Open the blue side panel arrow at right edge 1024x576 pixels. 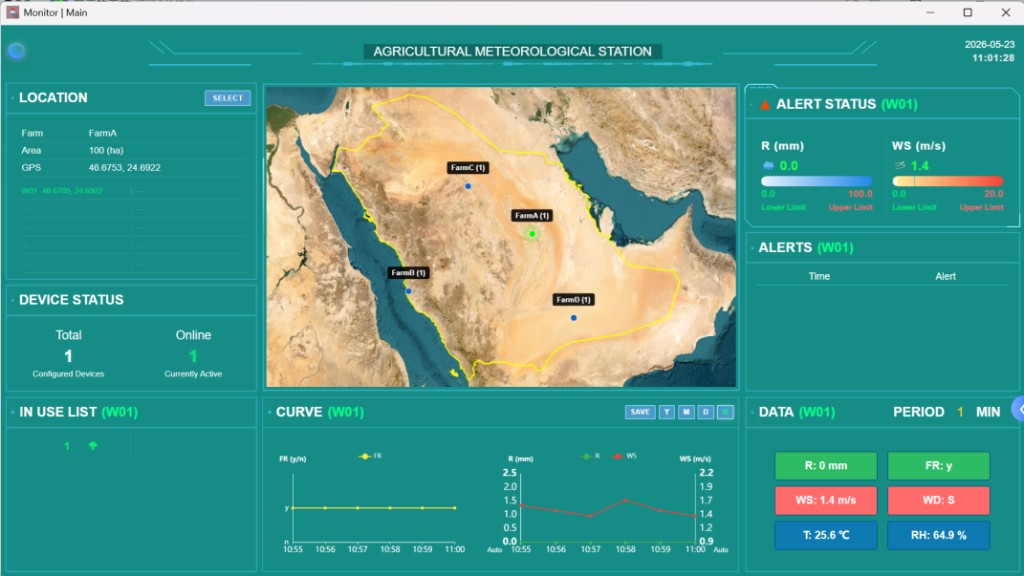click(x=1019, y=409)
